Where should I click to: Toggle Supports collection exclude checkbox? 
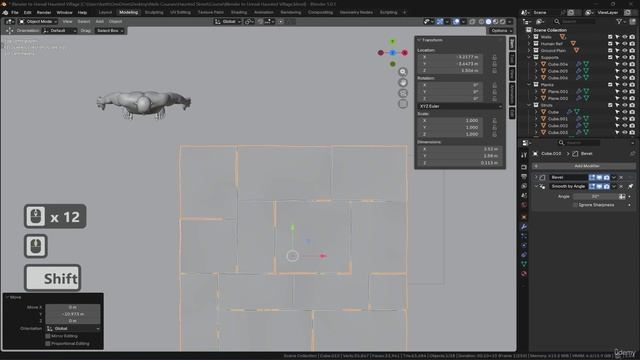coord(610,57)
